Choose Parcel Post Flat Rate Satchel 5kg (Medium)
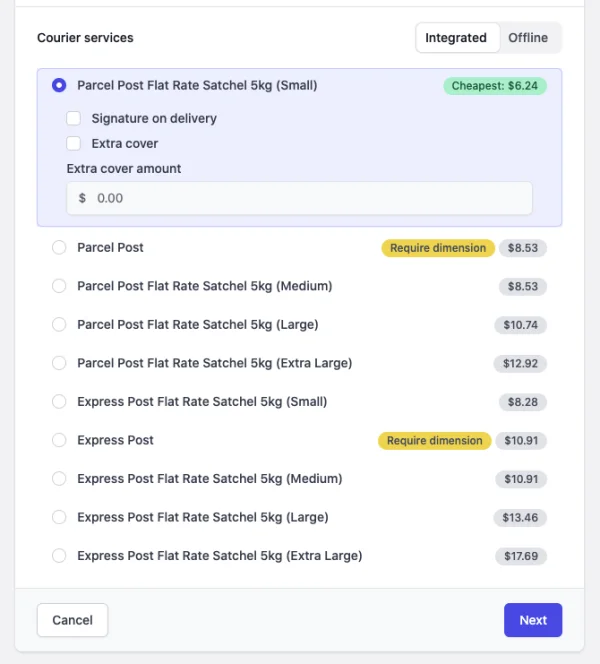This screenshot has height=664, width=600. click(x=59, y=286)
